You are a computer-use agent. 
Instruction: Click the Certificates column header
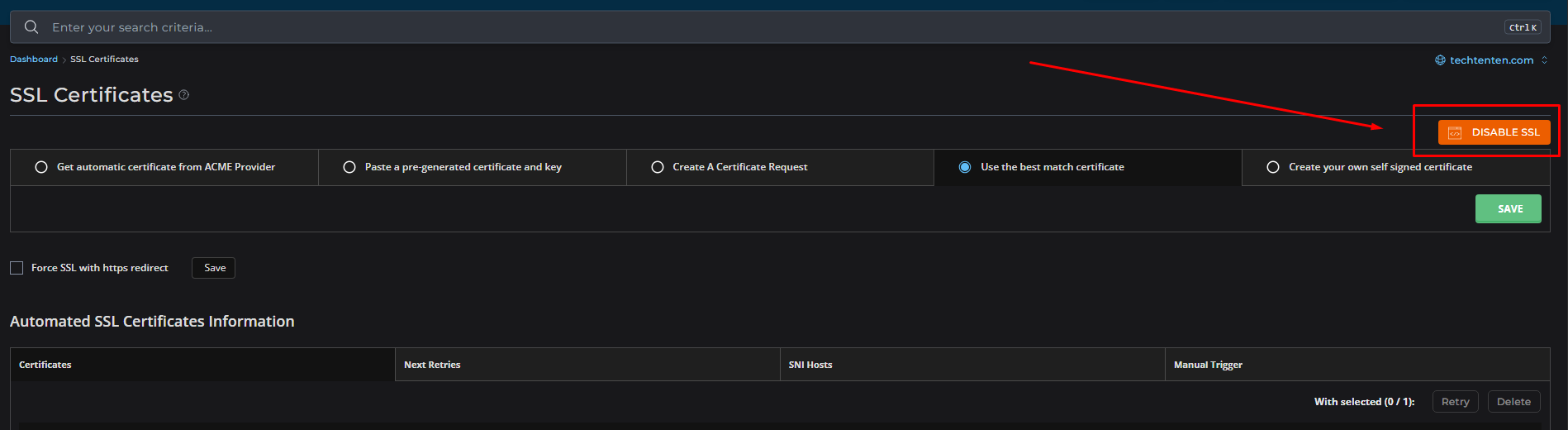(45, 365)
